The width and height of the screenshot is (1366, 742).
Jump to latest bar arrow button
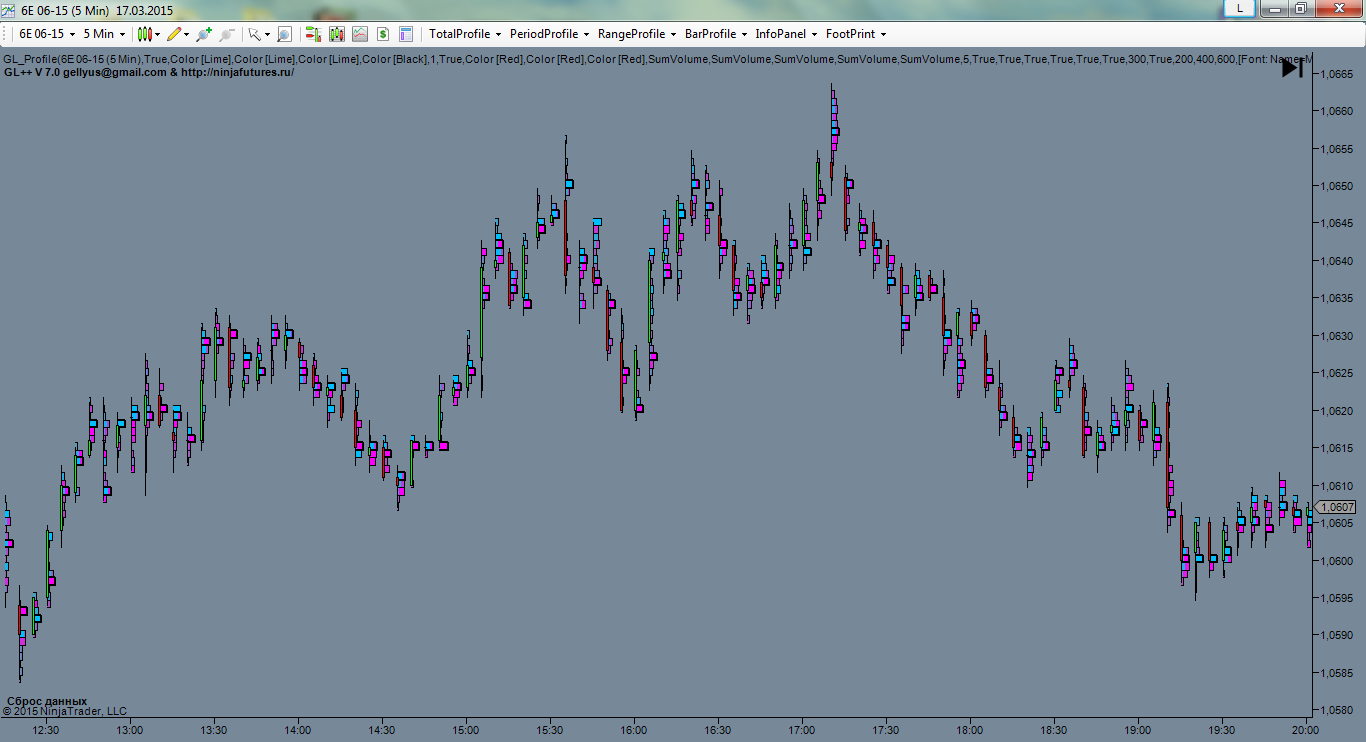[1292, 68]
